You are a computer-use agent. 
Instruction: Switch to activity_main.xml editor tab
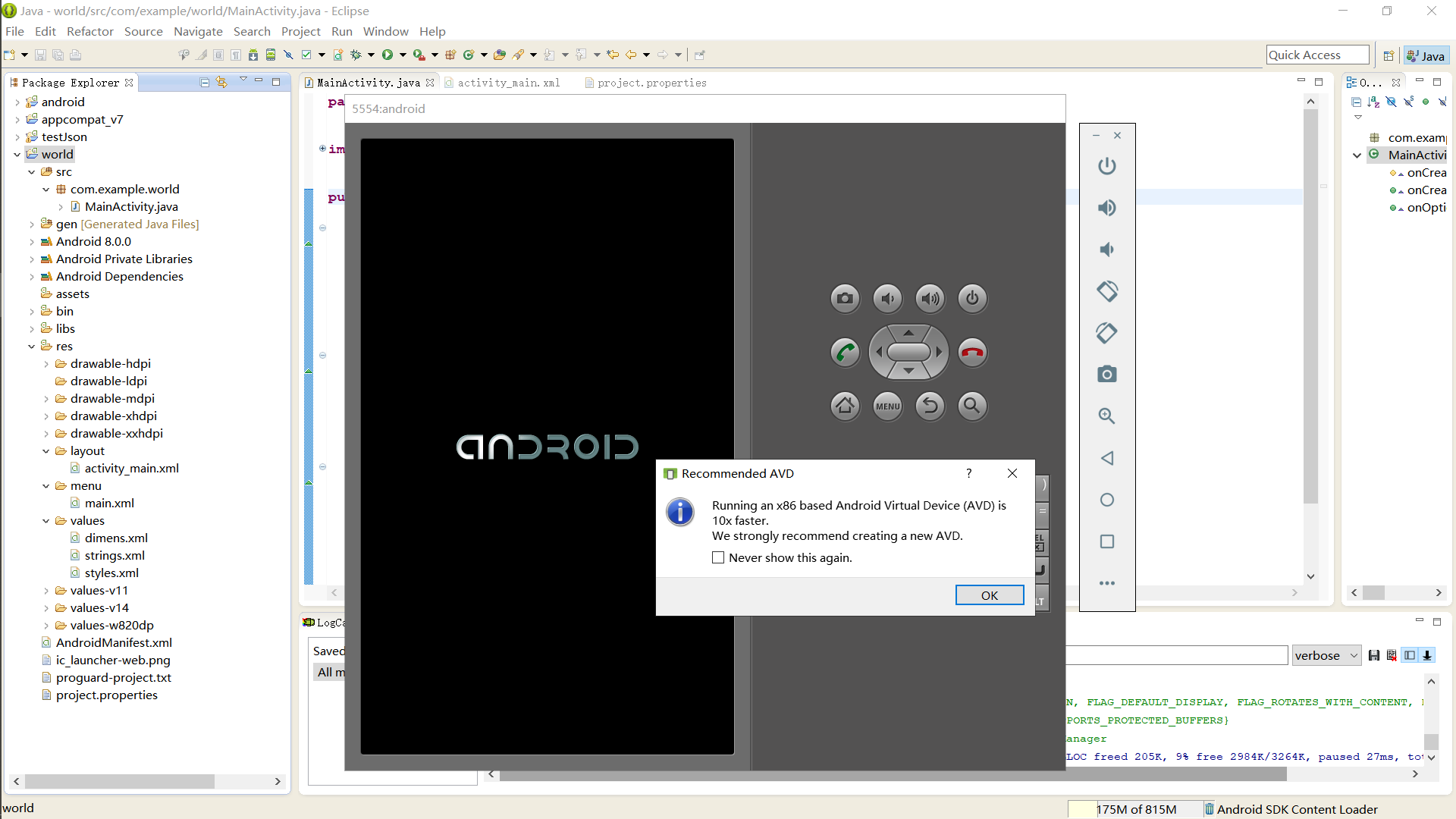tap(508, 83)
